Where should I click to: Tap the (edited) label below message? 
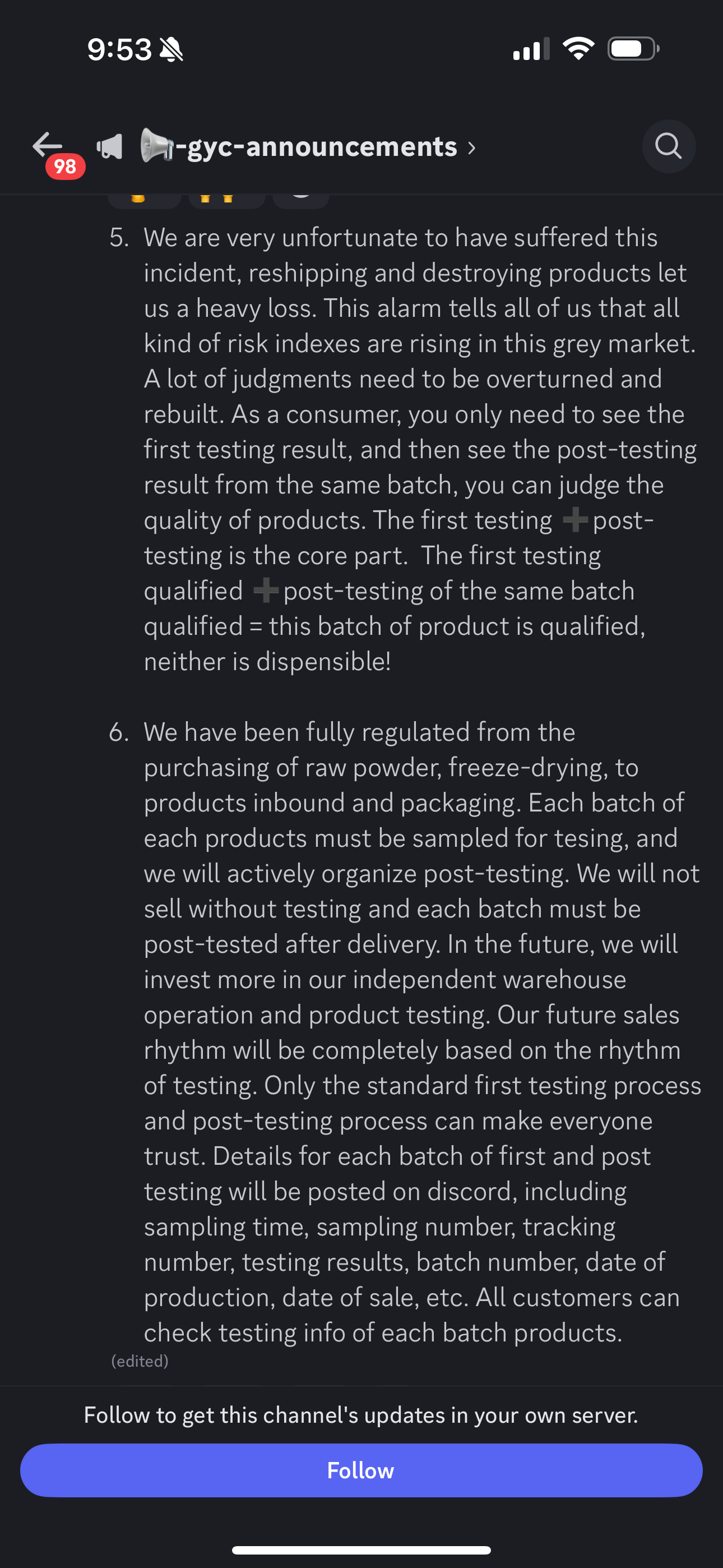[140, 1361]
